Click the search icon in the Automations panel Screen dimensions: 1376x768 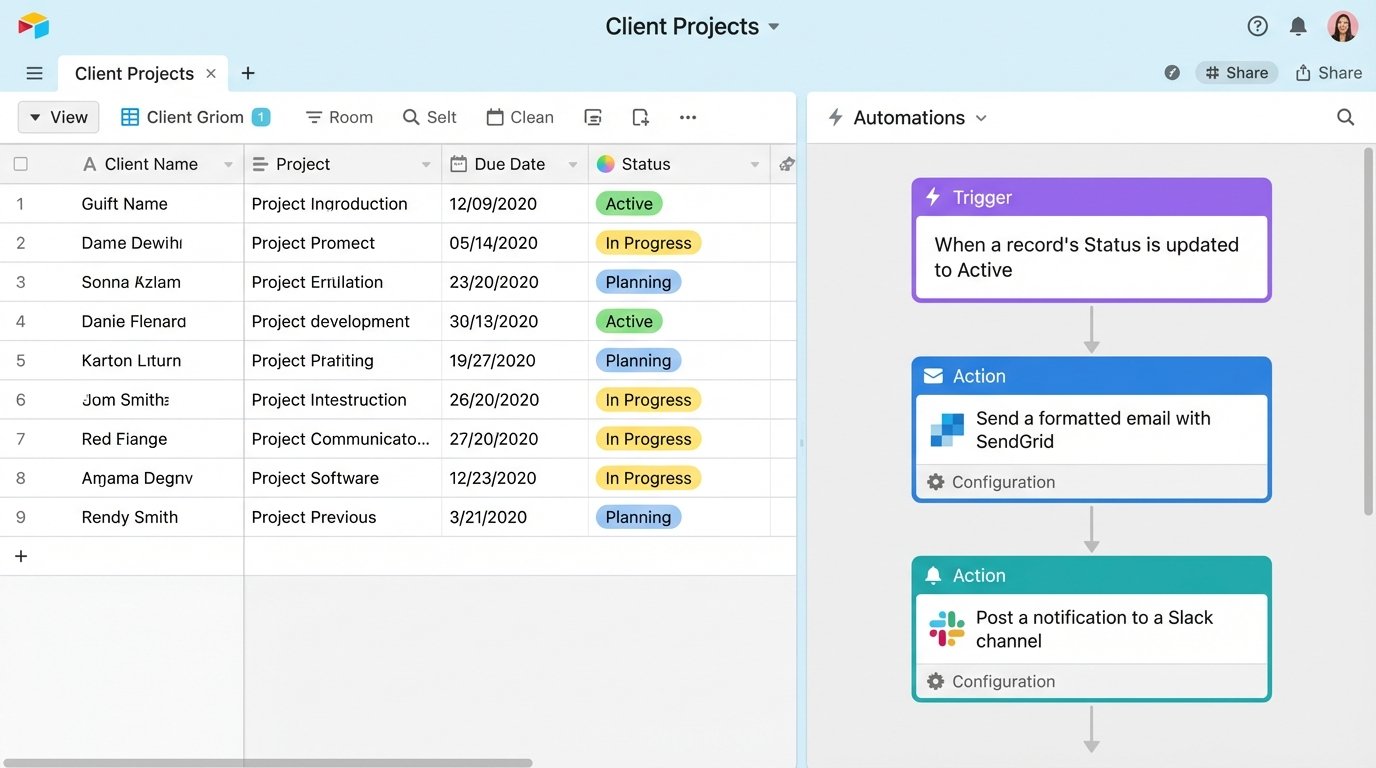click(x=1345, y=117)
